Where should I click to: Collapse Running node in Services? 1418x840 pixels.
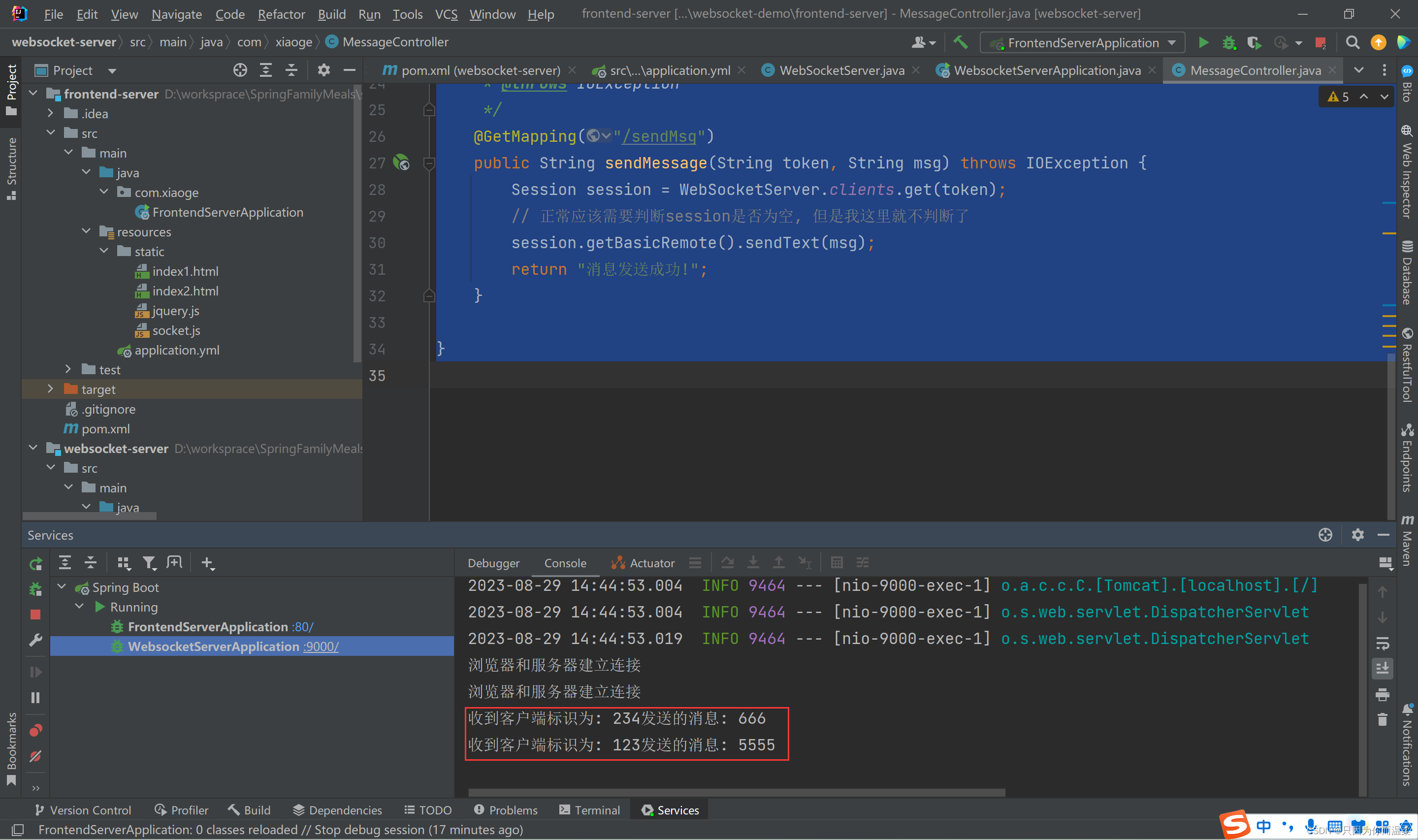click(x=80, y=607)
